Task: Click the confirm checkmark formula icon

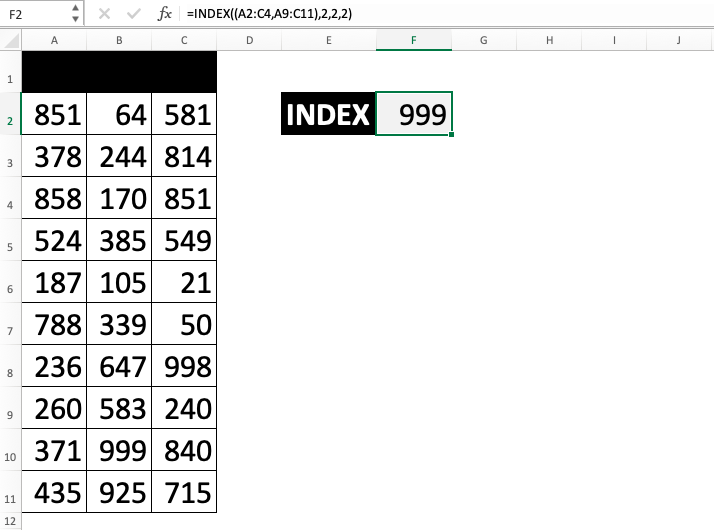Action: point(133,14)
